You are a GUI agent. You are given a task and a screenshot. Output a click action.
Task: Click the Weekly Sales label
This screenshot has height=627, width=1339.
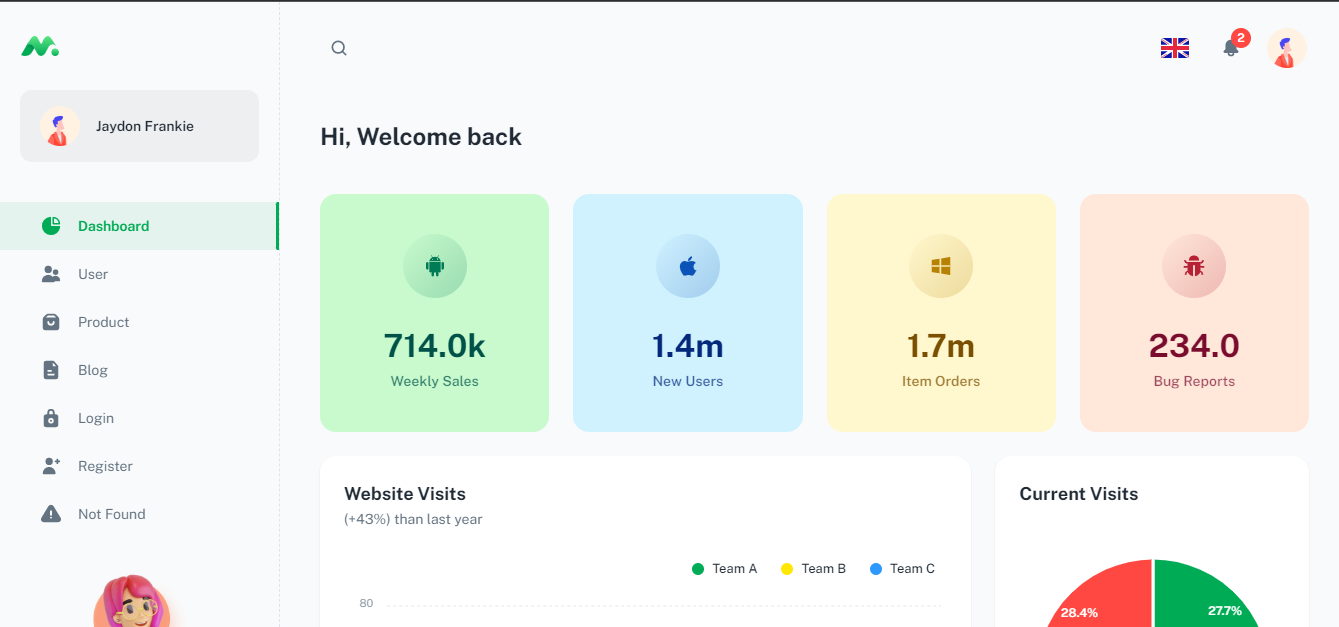coord(434,381)
